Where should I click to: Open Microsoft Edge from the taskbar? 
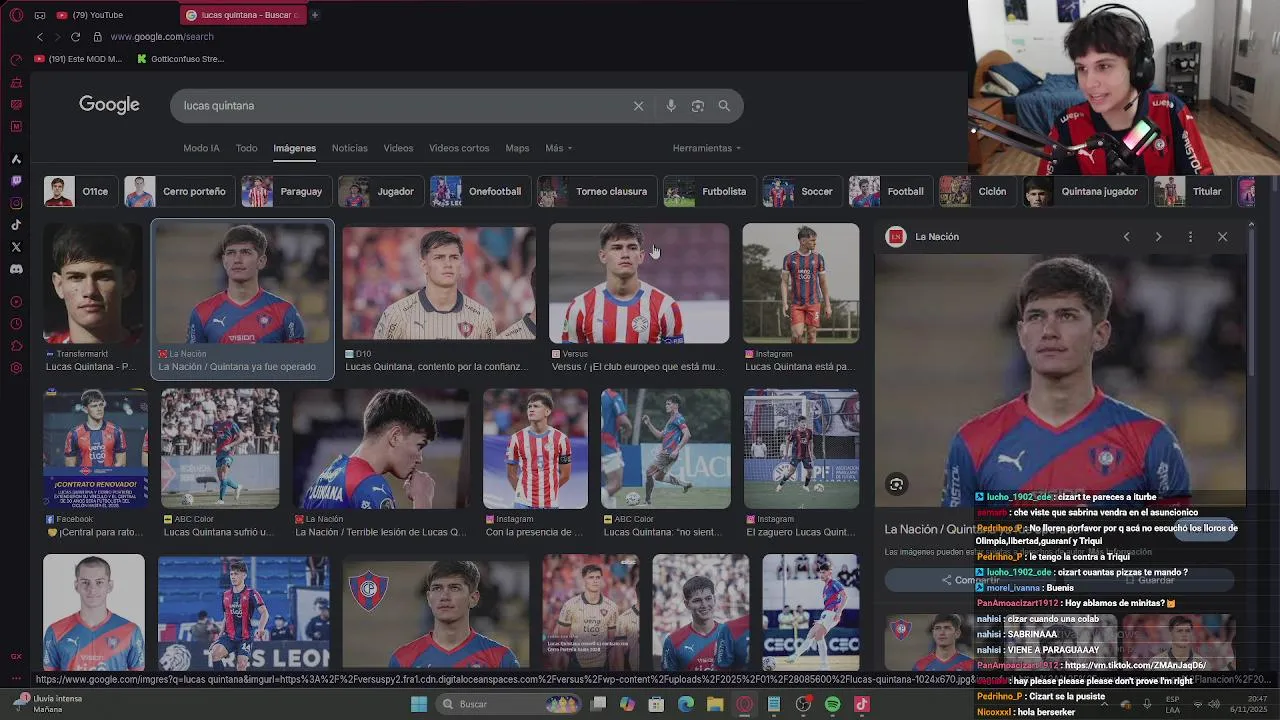(x=686, y=705)
